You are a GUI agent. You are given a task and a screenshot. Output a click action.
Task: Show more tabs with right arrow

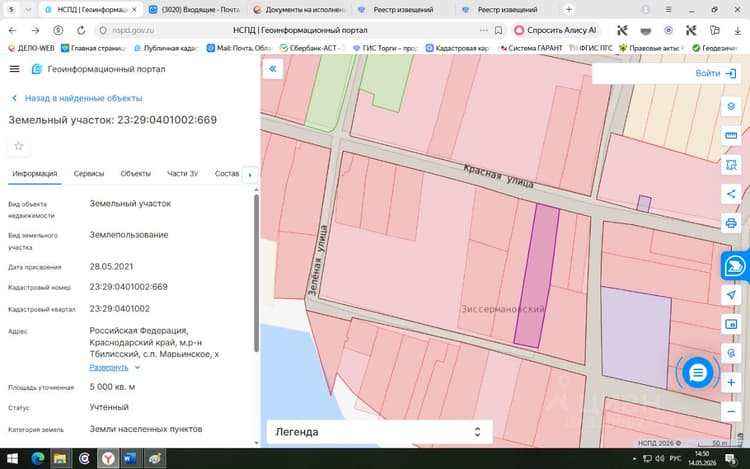[x=250, y=175]
